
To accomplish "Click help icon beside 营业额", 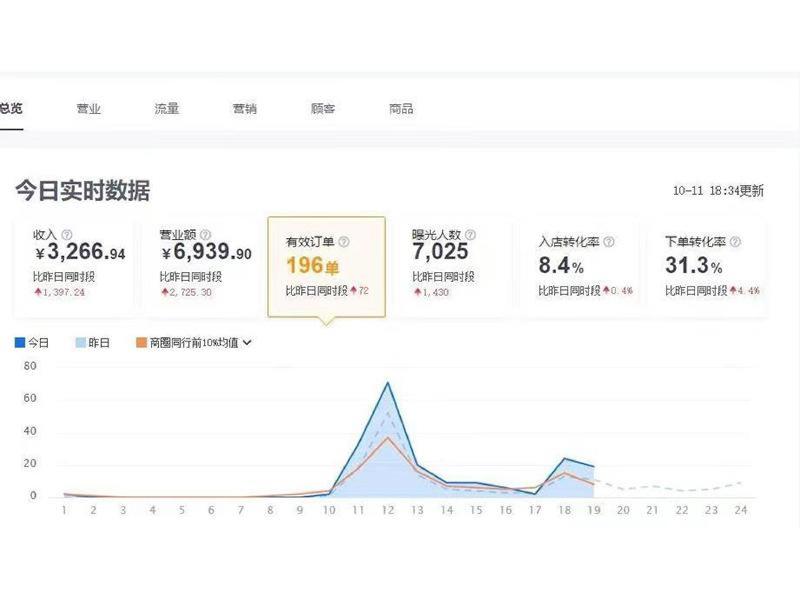I will 205,235.
